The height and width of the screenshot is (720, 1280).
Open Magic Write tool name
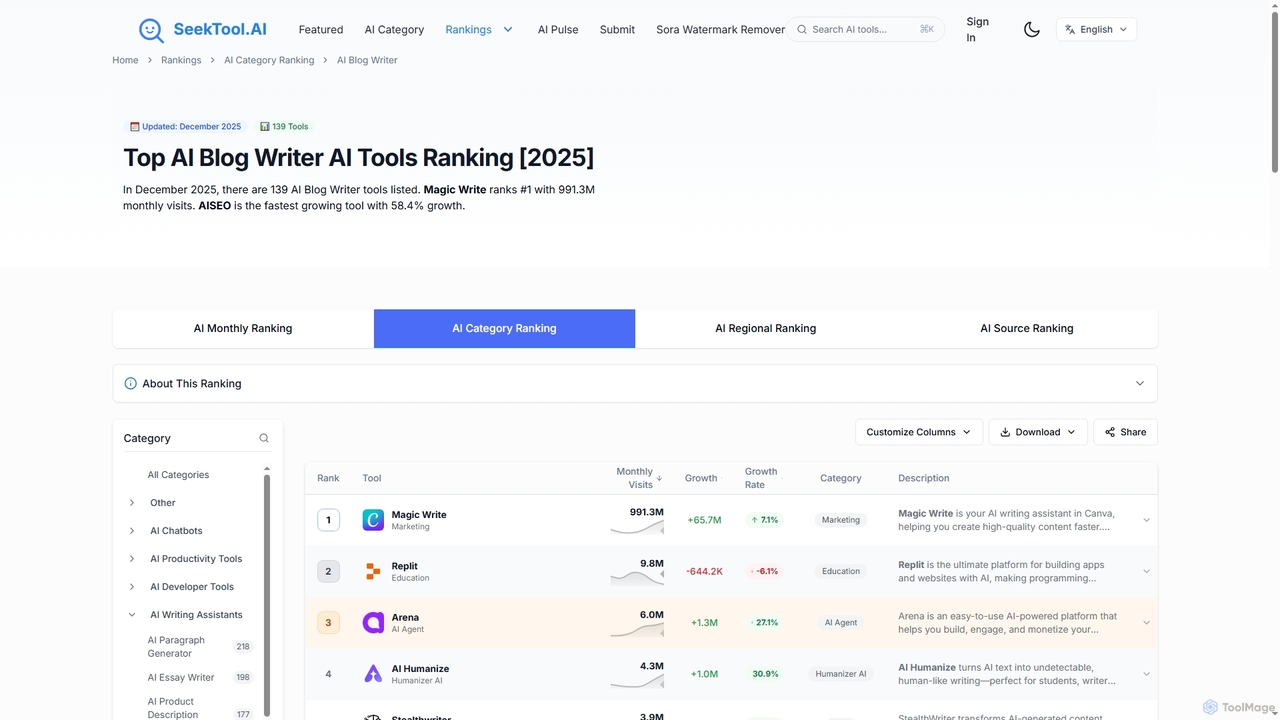point(419,515)
